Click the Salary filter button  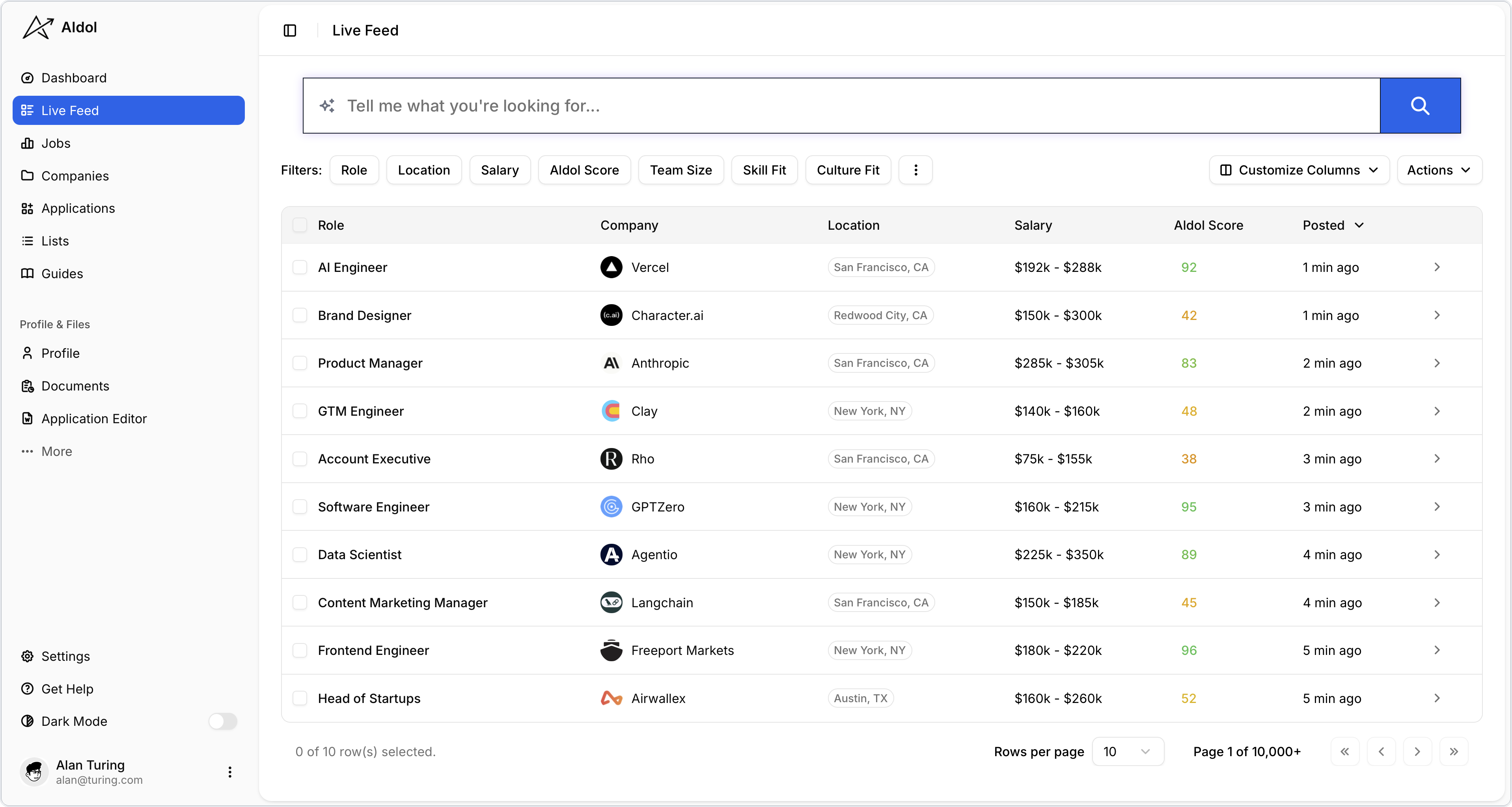pyautogui.click(x=500, y=170)
